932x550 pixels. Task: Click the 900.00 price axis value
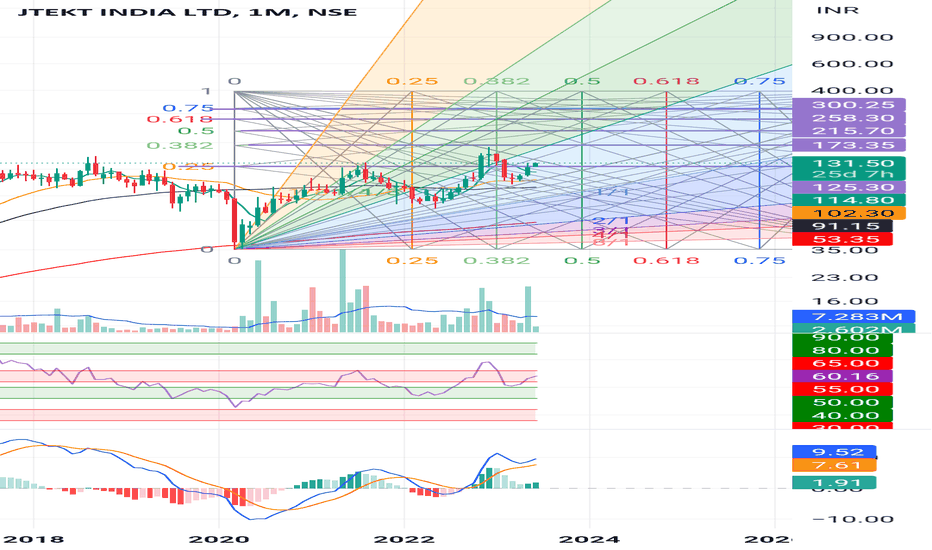(852, 37)
